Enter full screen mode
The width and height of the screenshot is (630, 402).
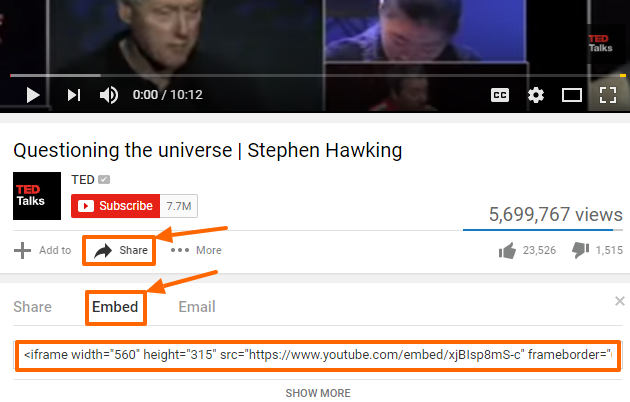pos(608,95)
